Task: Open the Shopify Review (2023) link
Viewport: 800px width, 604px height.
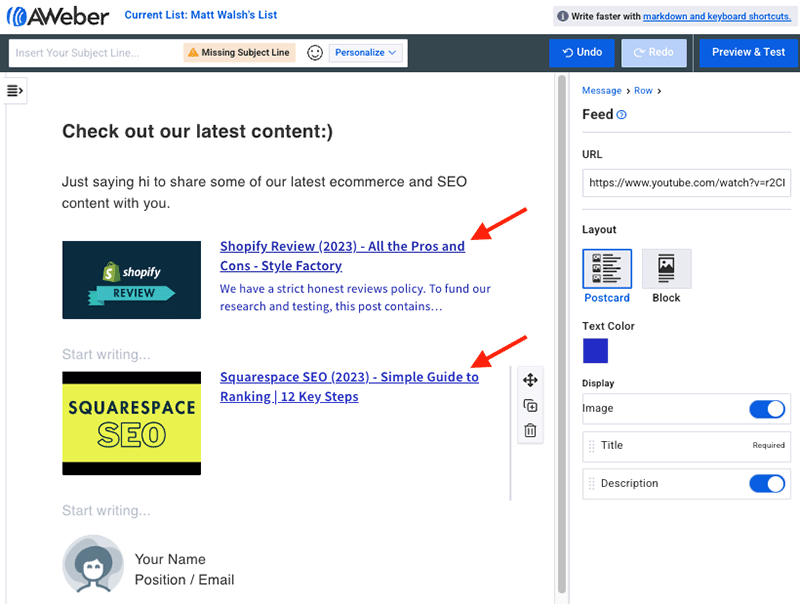Action: click(x=342, y=256)
